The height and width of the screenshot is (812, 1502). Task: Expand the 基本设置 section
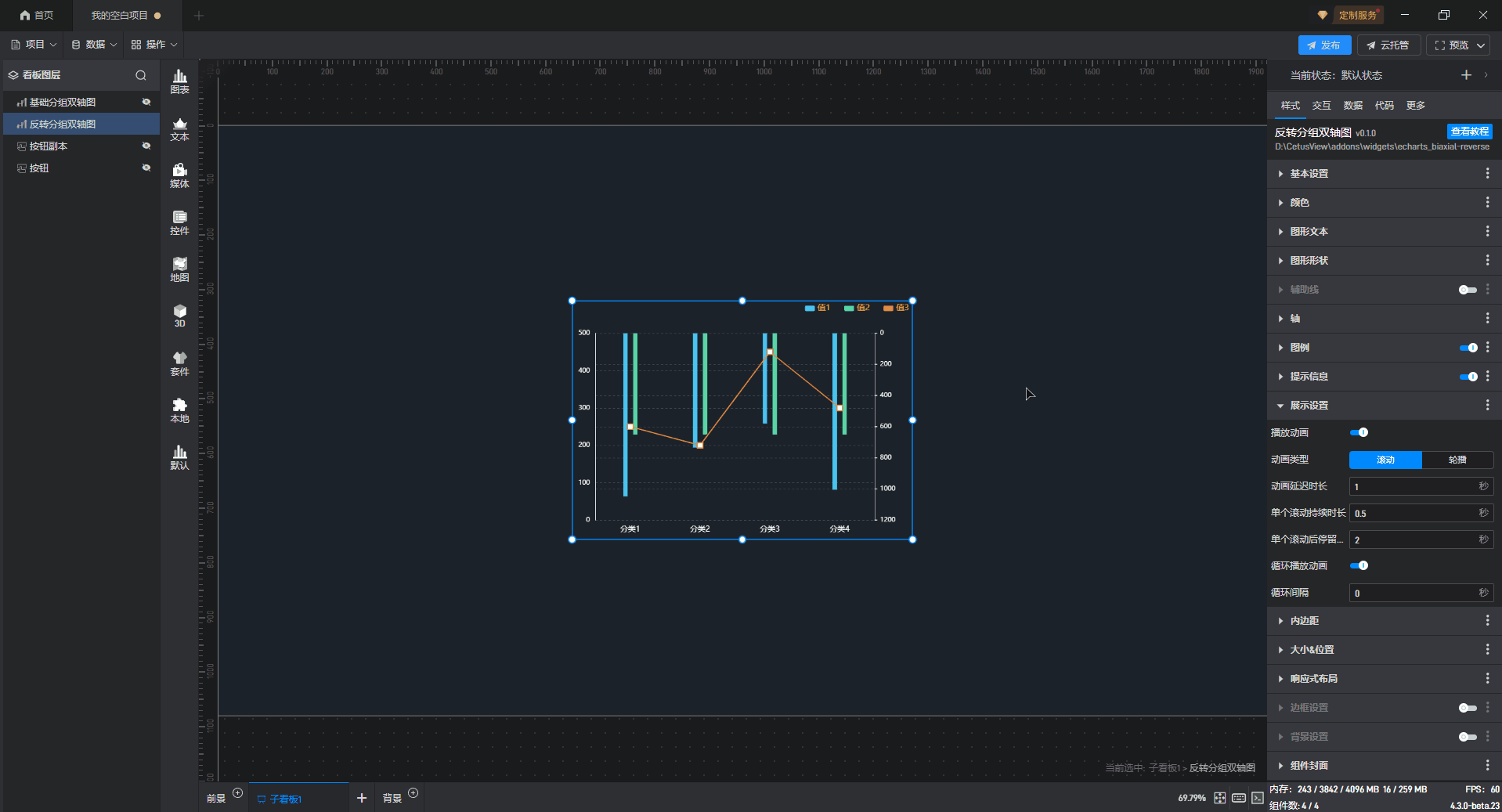coord(1309,174)
